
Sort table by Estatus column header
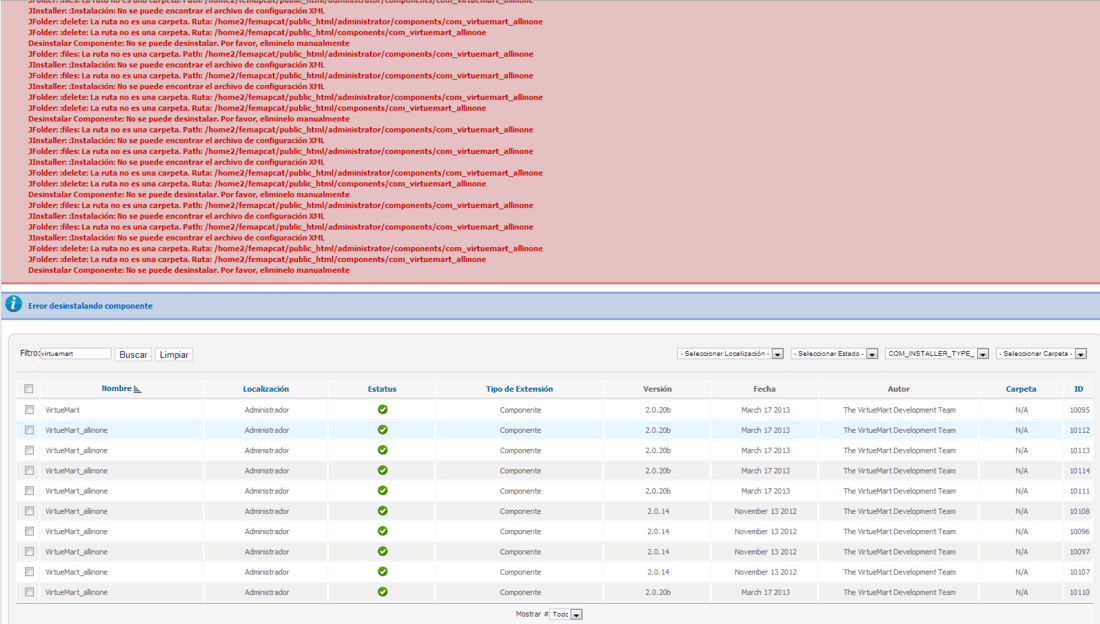coord(382,389)
